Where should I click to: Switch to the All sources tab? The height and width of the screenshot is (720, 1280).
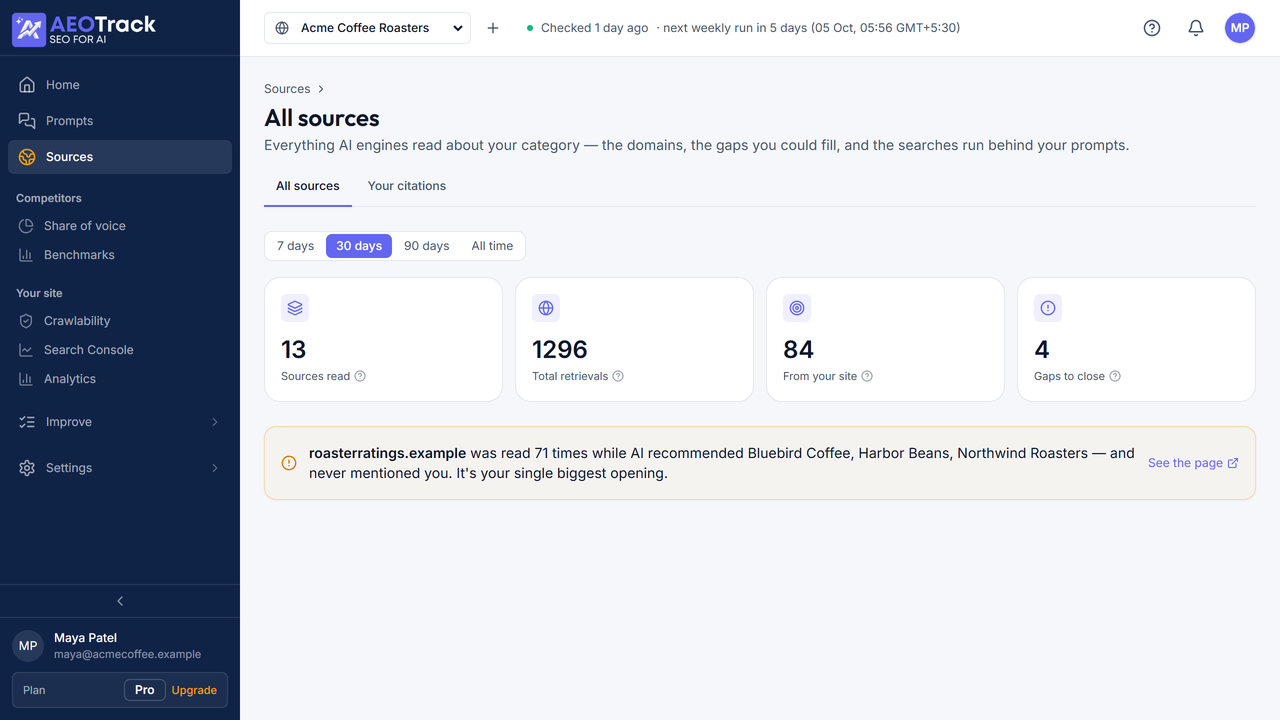click(308, 186)
